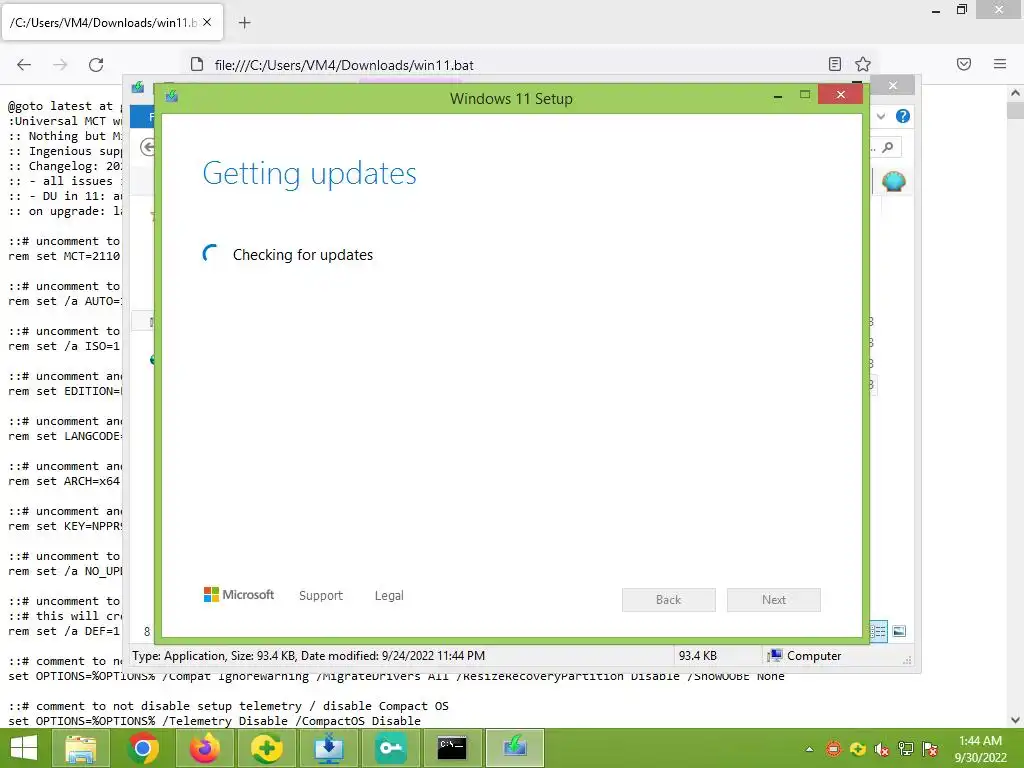Close the File Explorer window behind Setup
1024x768 pixels.
(x=893, y=86)
